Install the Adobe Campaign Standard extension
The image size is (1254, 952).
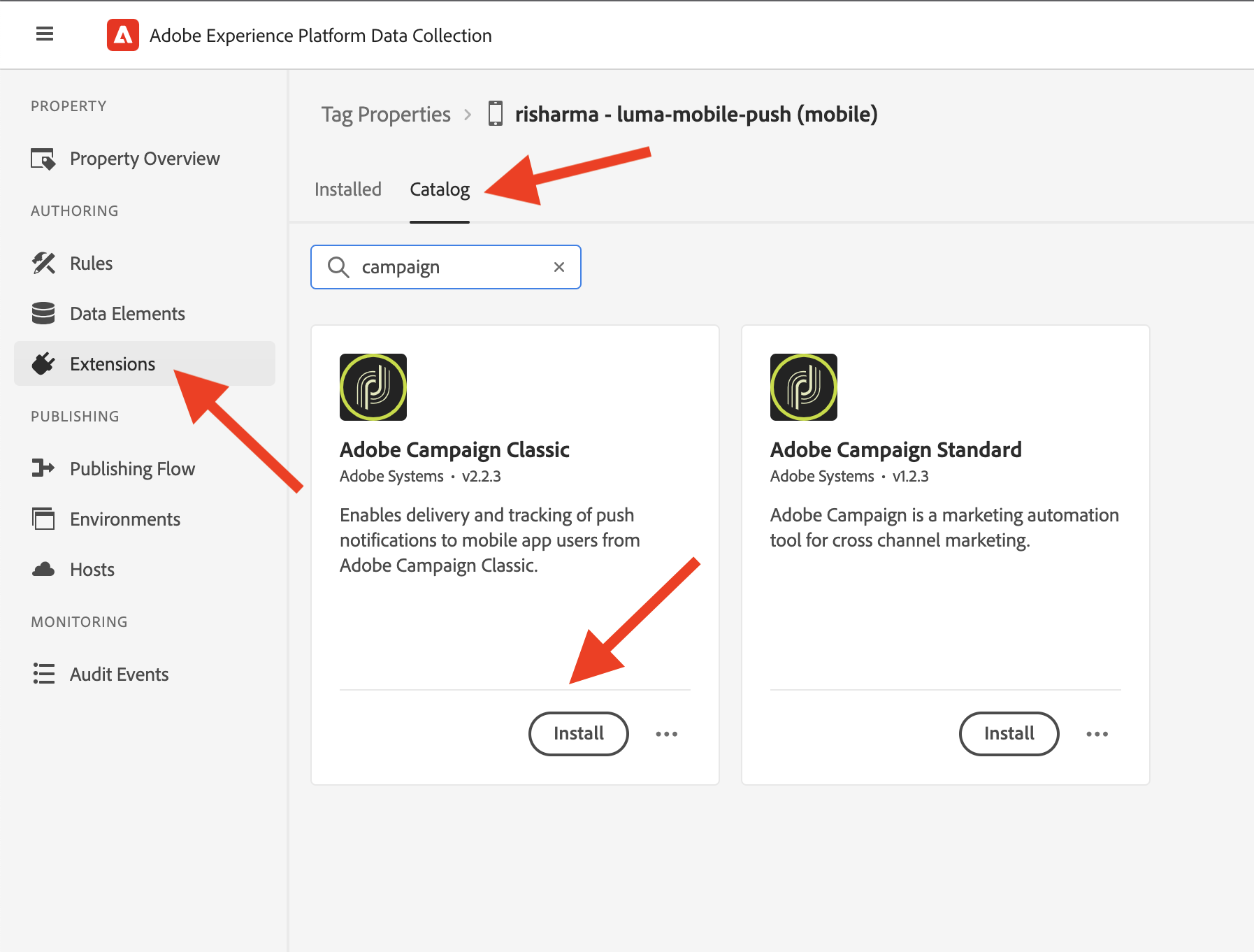1009,734
